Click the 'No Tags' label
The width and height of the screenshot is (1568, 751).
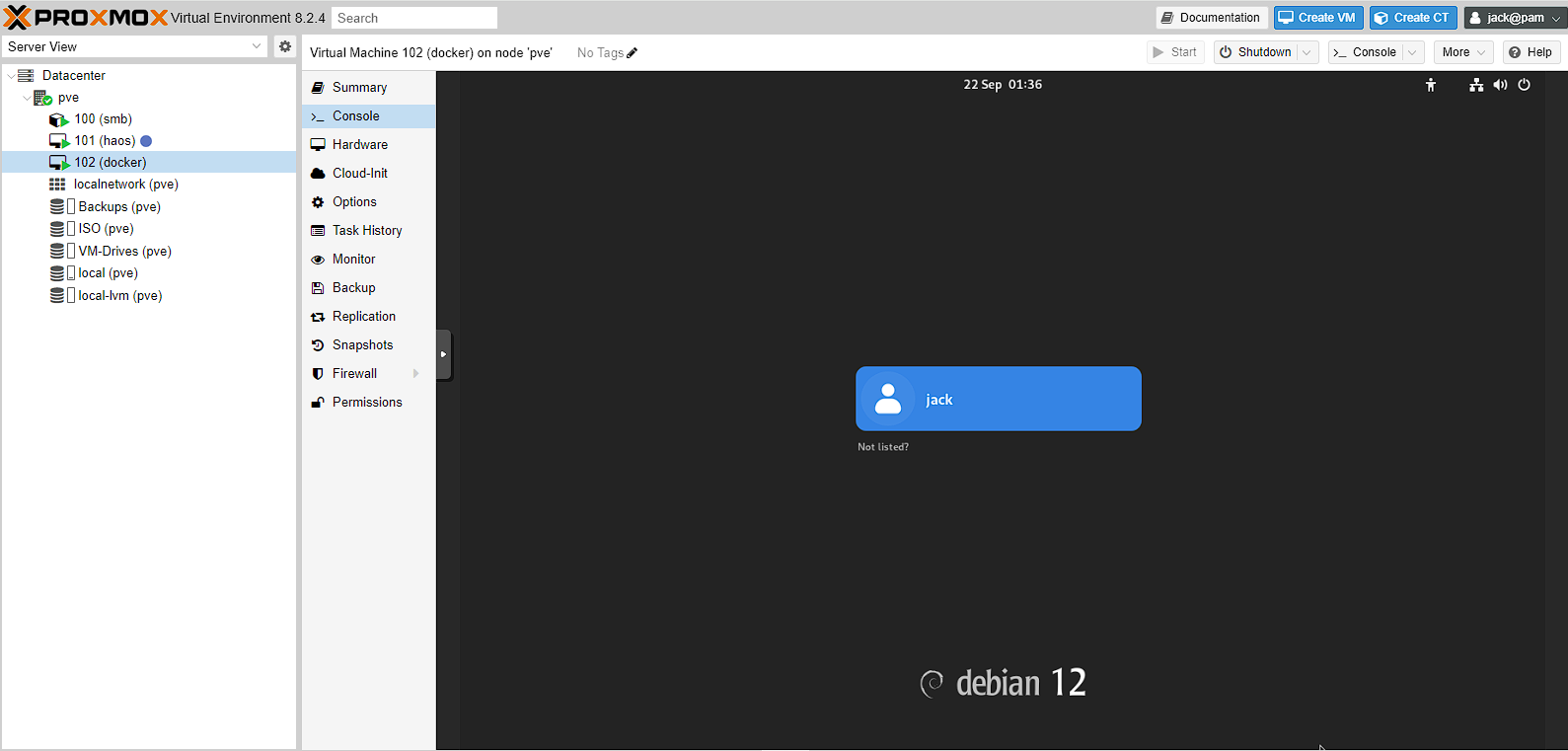600,53
